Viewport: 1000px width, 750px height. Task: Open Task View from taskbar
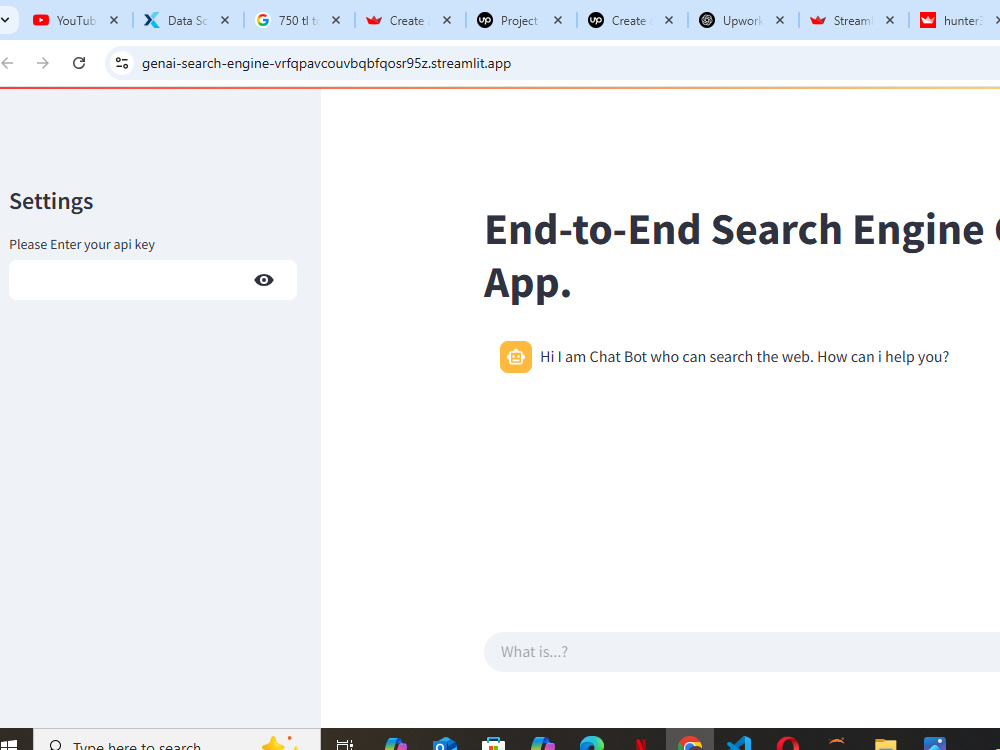point(345,744)
